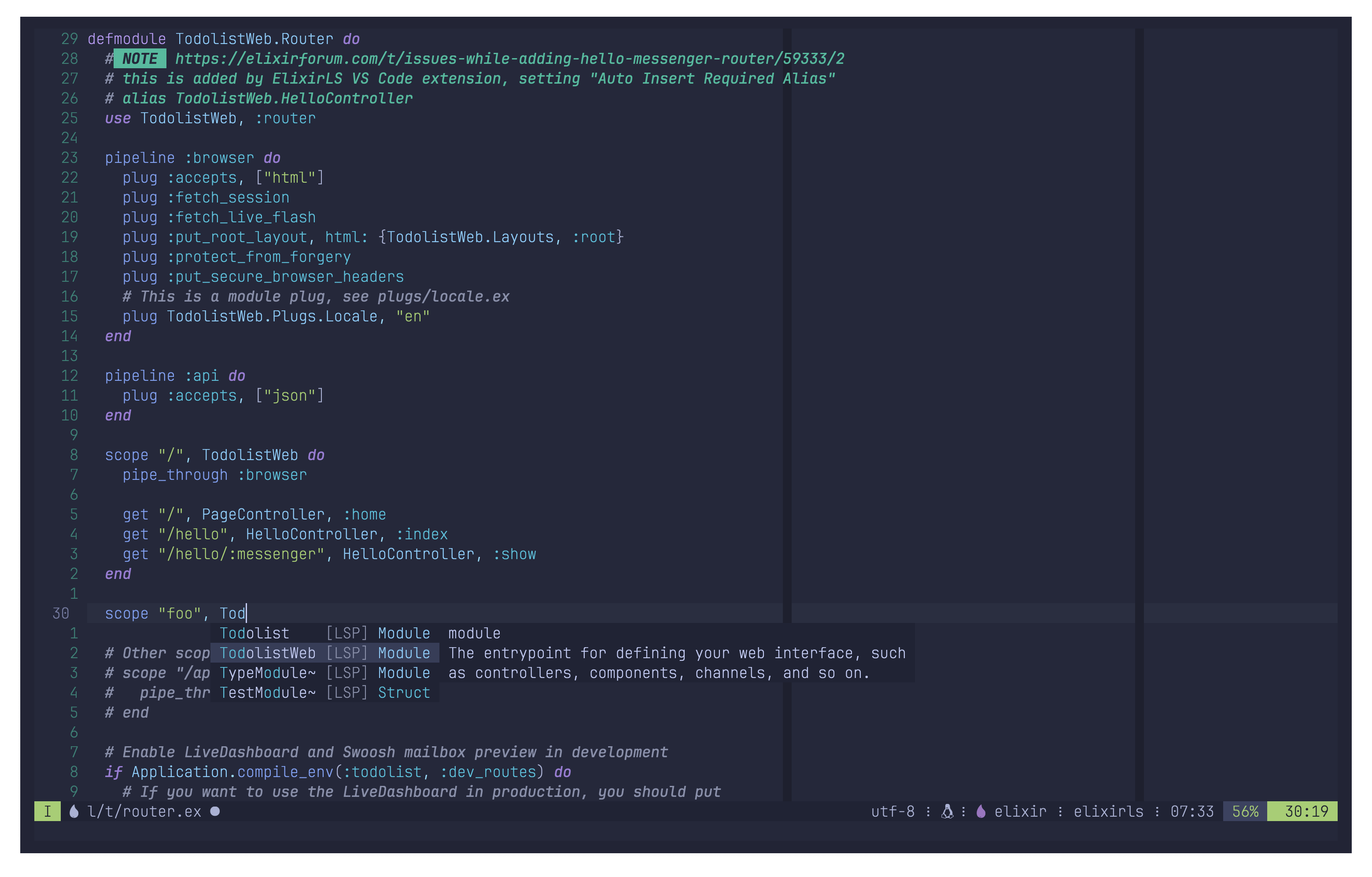Select the Todolist completion entry
Viewport: 1372px width, 877px height.
(254, 633)
